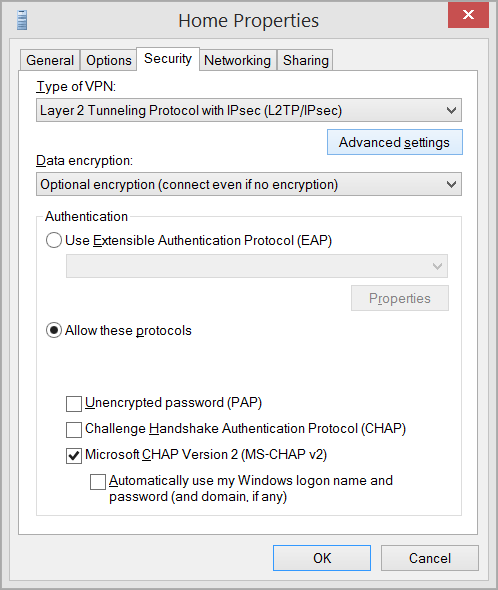Viewport: 498px width, 590px height.
Task: Click the Security tab
Action: (x=168, y=59)
